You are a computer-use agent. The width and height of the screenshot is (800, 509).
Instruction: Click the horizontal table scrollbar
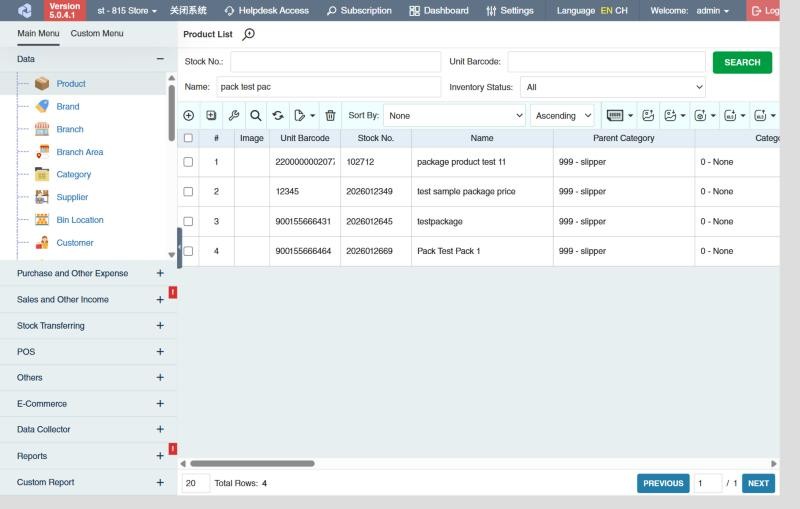click(x=252, y=464)
